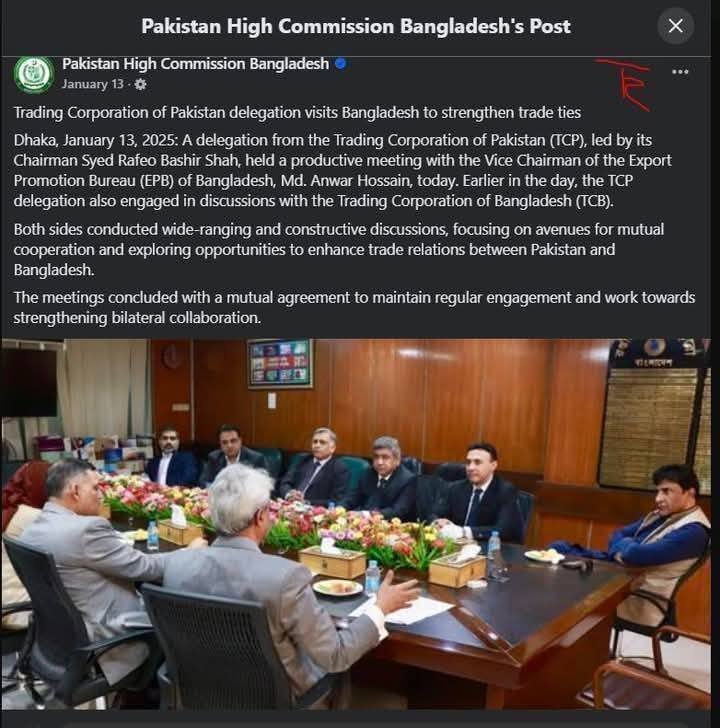Screen dimensions: 720x728
Task: Click the paragraph starting "Dhaka, January 13, 2025"
Action: pyautogui.click(x=343, y=170)
